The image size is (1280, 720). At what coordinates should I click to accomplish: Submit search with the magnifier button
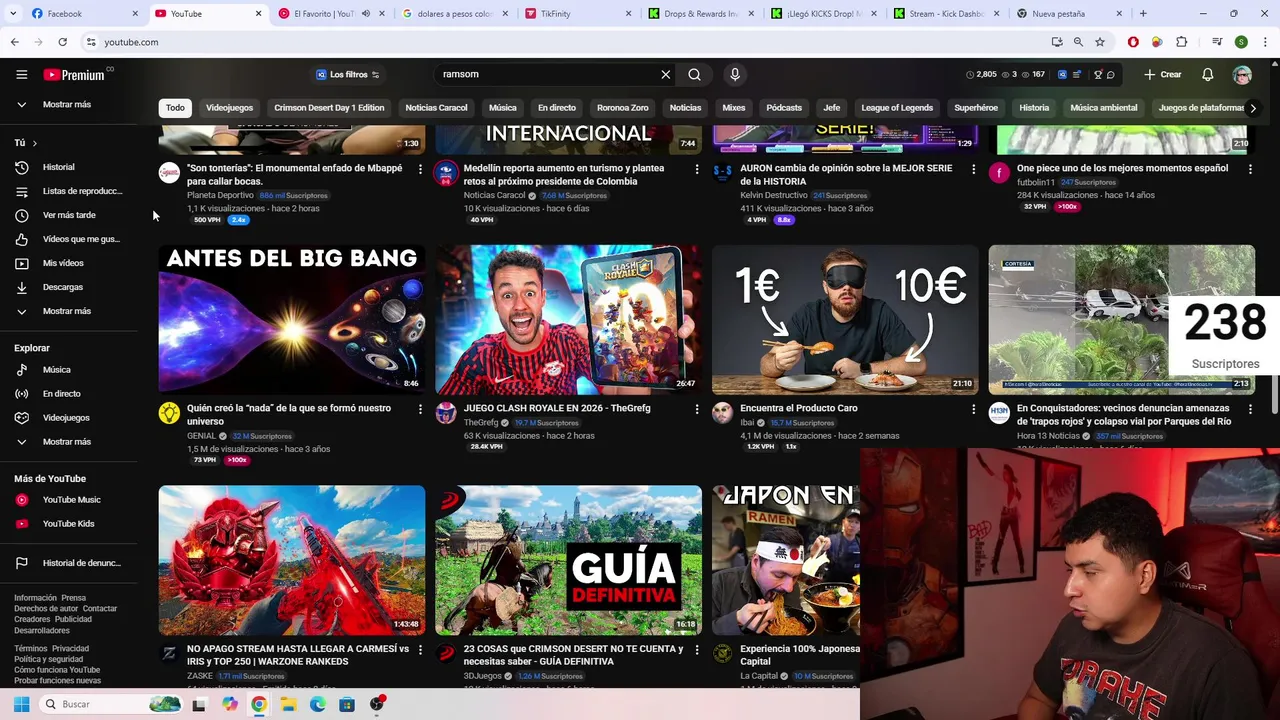tap(694, 74)
